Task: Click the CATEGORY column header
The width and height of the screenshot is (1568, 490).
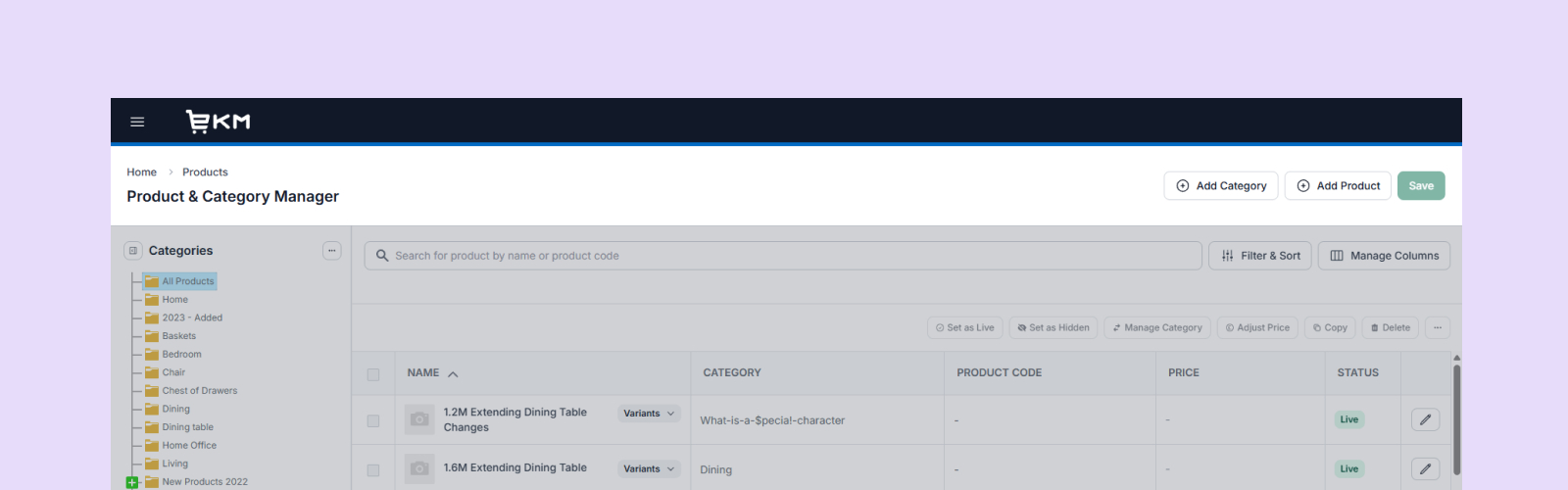Action: tap(732, 373)
